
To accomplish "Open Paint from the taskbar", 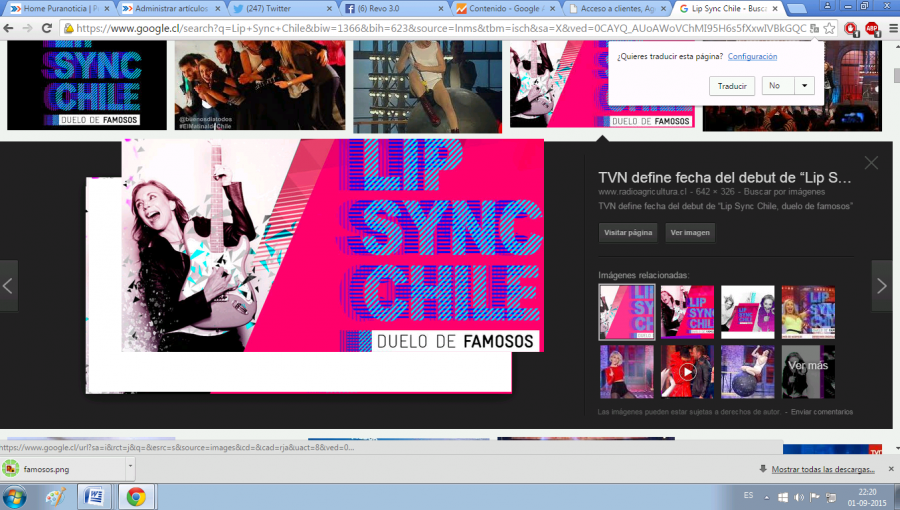I will (56, 497).
